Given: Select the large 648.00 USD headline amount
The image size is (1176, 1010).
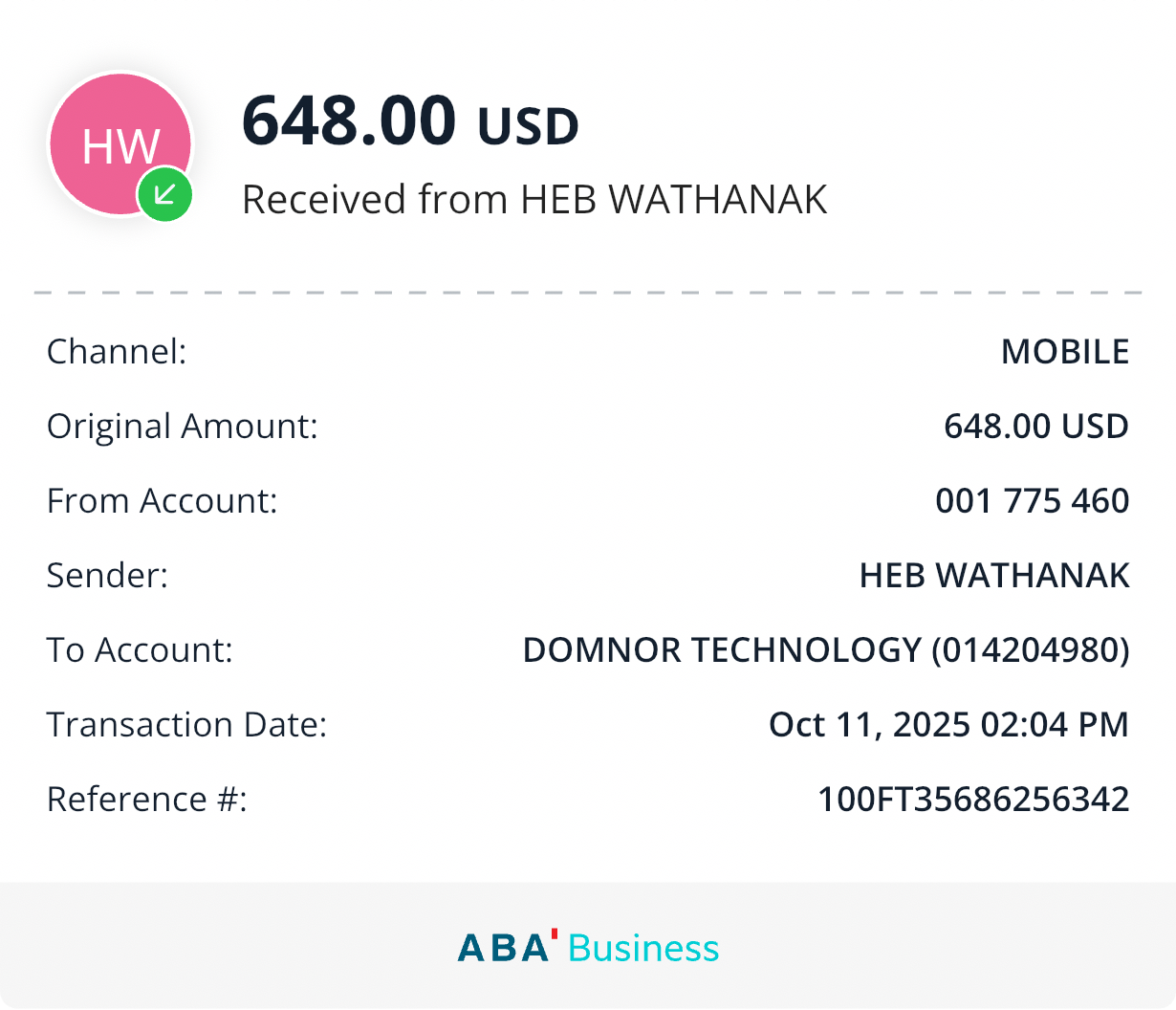Looking at the screenshot, I should click(x=410, y=122).
